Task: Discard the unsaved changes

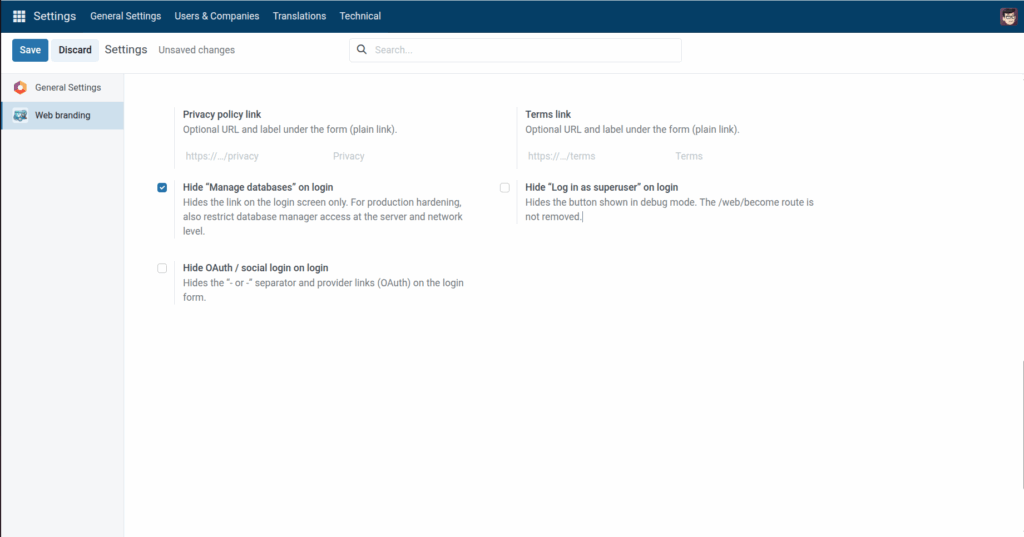Action: tap(75, 50)
